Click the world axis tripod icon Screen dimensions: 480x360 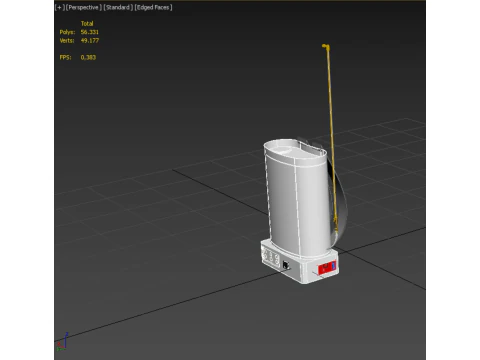pos(62,341)
